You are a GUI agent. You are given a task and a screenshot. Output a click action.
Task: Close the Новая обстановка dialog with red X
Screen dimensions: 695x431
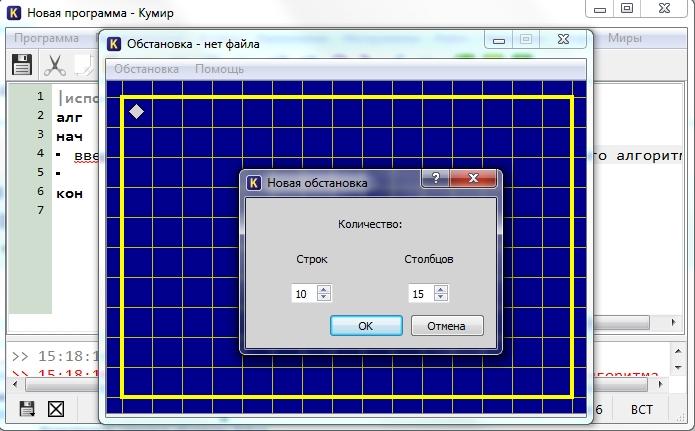[x=473, y=178]
